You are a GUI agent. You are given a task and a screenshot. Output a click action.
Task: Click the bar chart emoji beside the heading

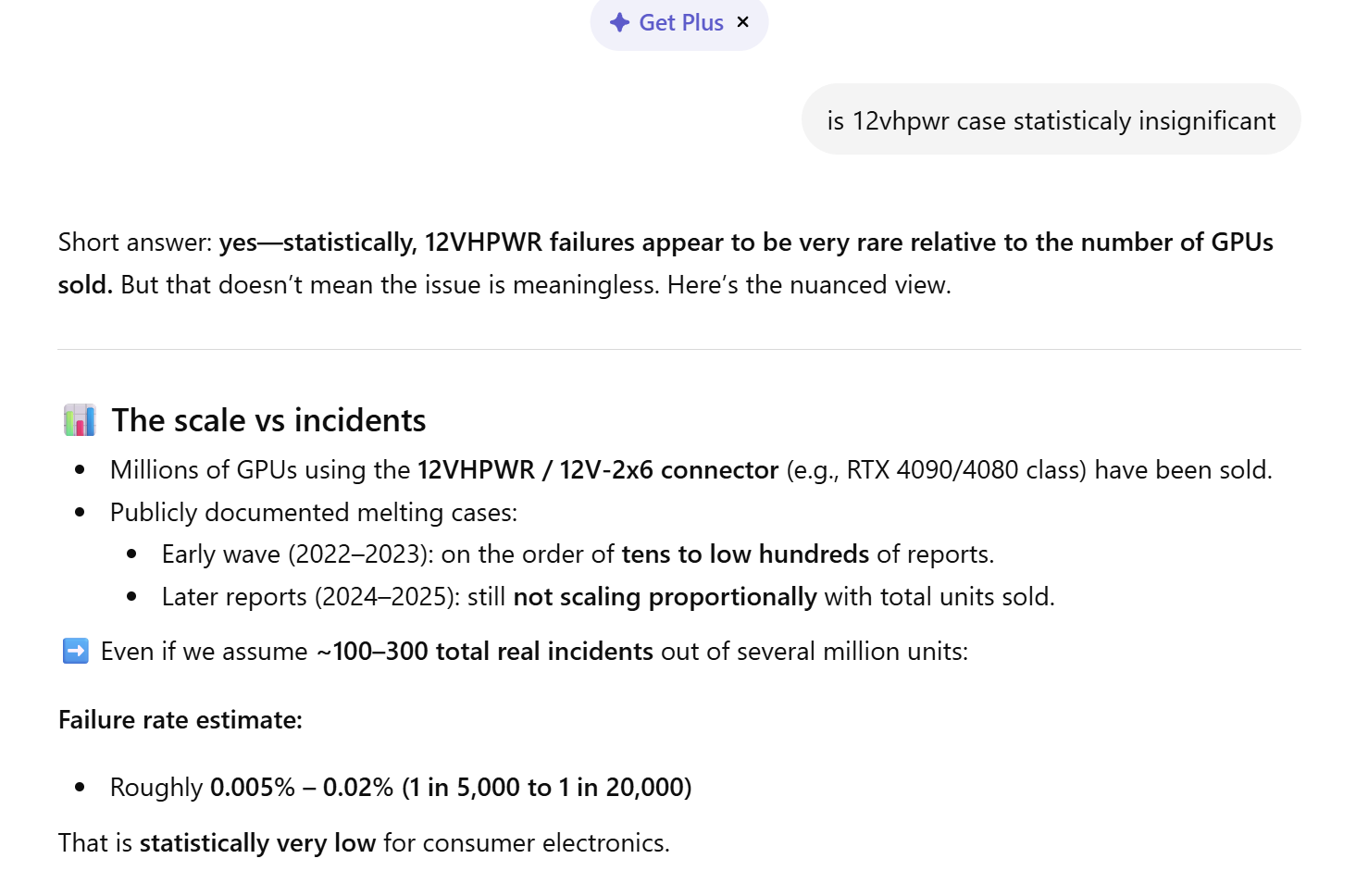coord(80,420)
